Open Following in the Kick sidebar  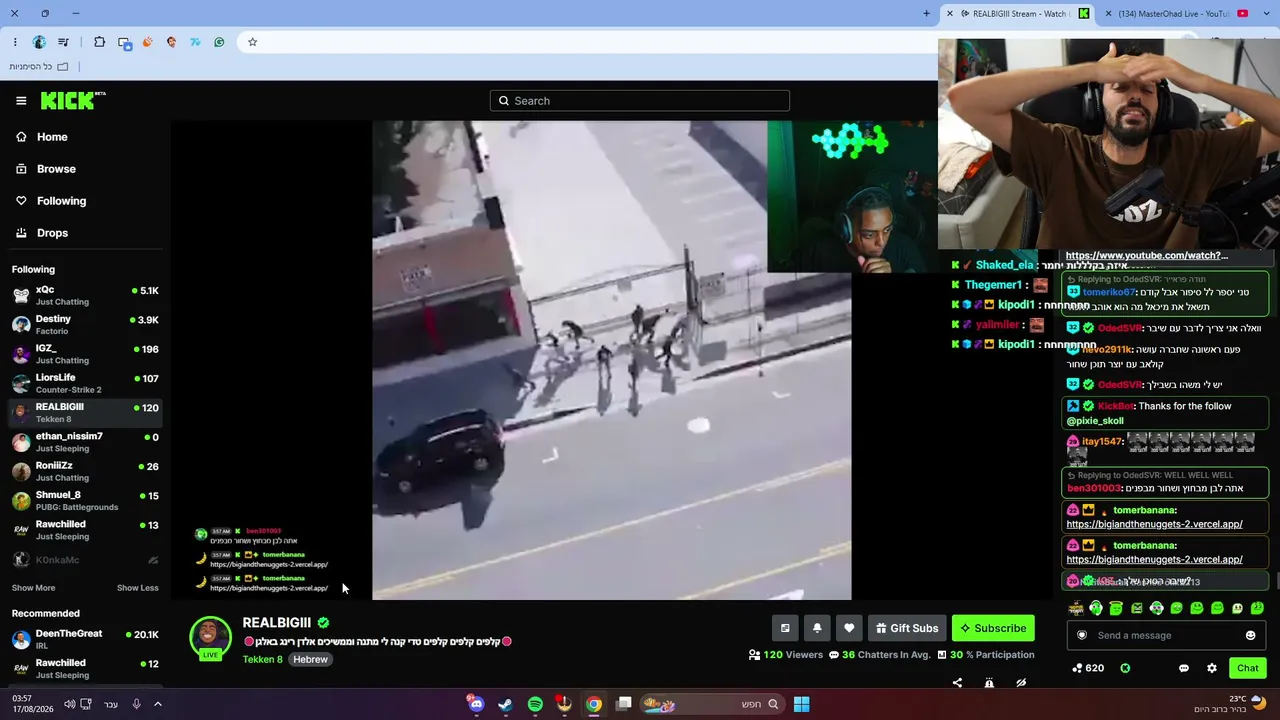click(x=61, y=201)
